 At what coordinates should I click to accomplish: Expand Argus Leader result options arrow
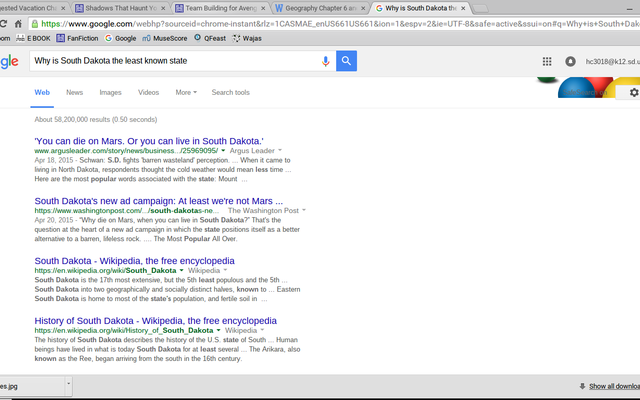point(280,151)
